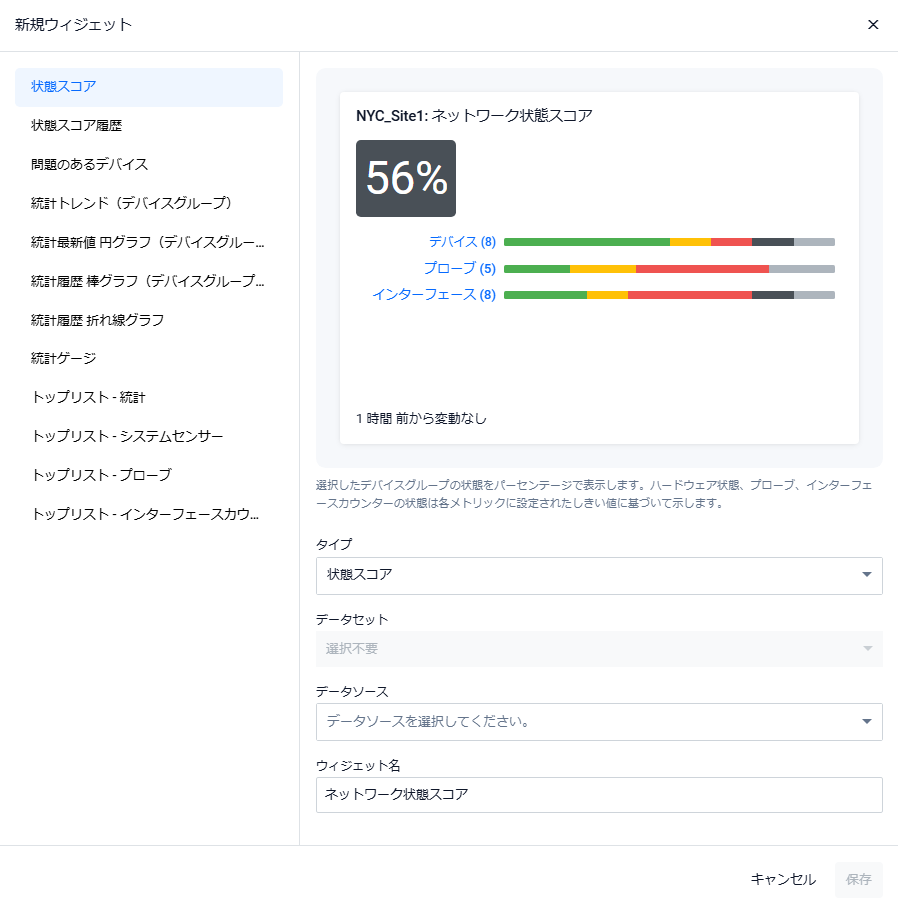Choose トップリスト - プローブ option

tap(149, 475)
